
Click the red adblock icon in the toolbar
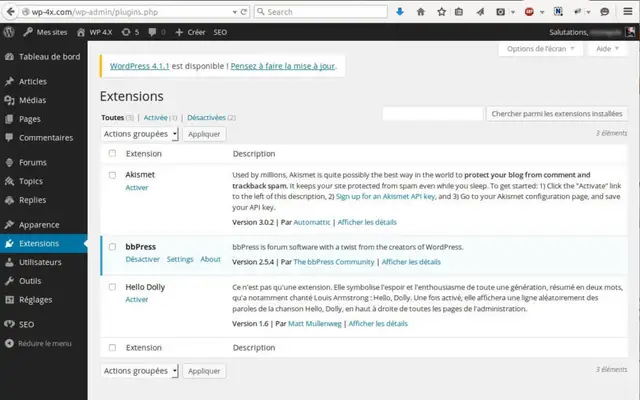pos(529,12)
